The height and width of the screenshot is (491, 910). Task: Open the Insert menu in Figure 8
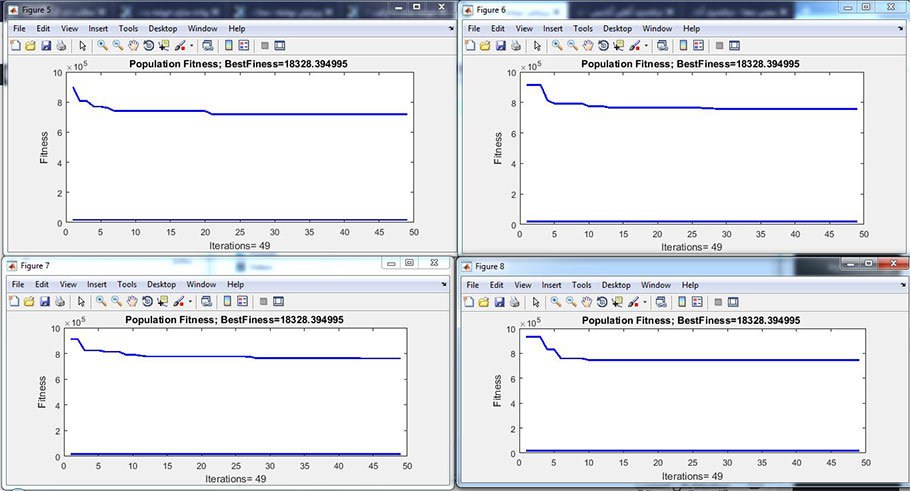551,285
